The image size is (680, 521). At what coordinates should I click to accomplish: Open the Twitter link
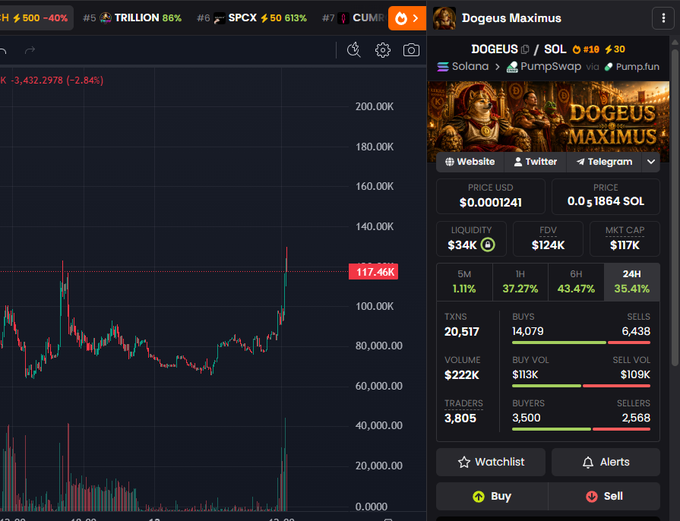535,162
